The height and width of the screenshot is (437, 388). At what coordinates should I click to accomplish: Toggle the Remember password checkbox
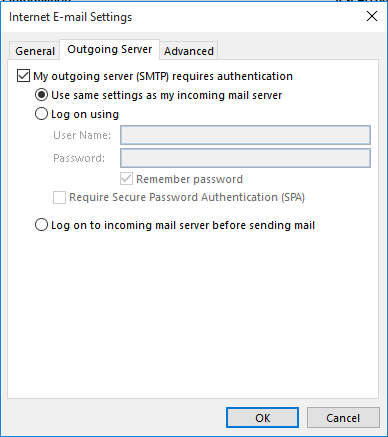coord(126,179)
